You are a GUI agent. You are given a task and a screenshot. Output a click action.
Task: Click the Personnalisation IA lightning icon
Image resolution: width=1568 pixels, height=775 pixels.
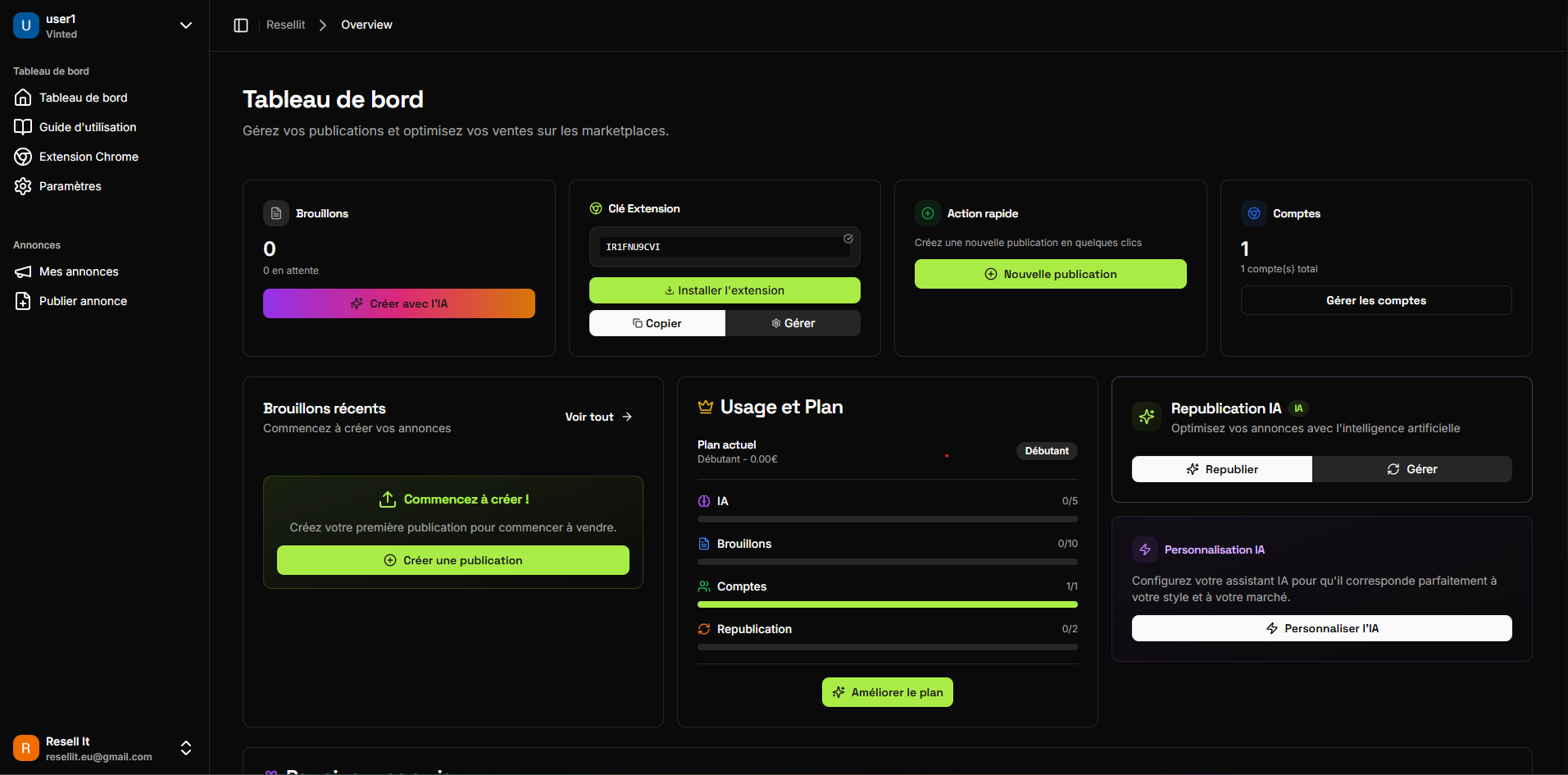coord(1145,549)
